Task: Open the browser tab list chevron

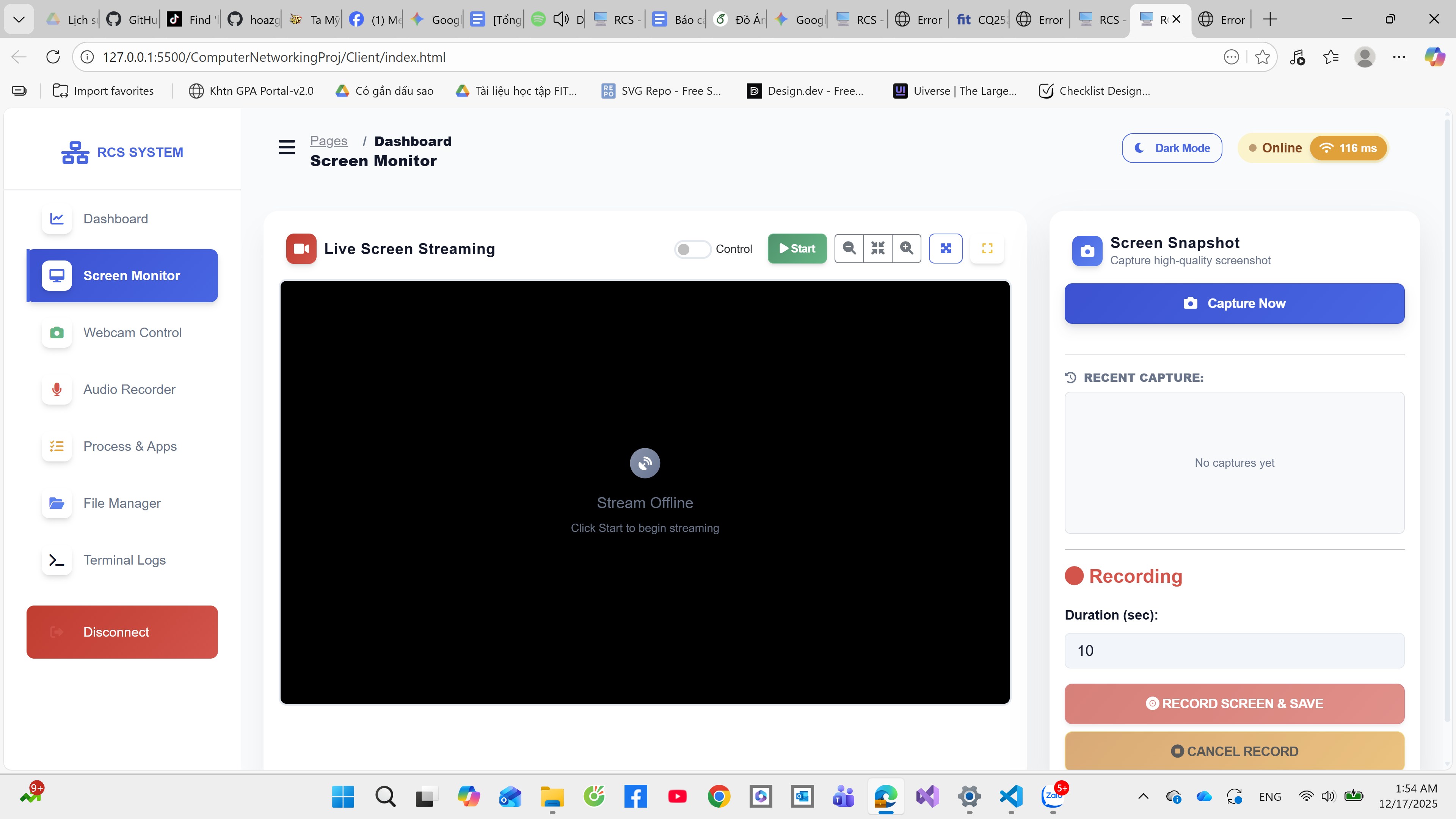Action: tap(19, 20)
